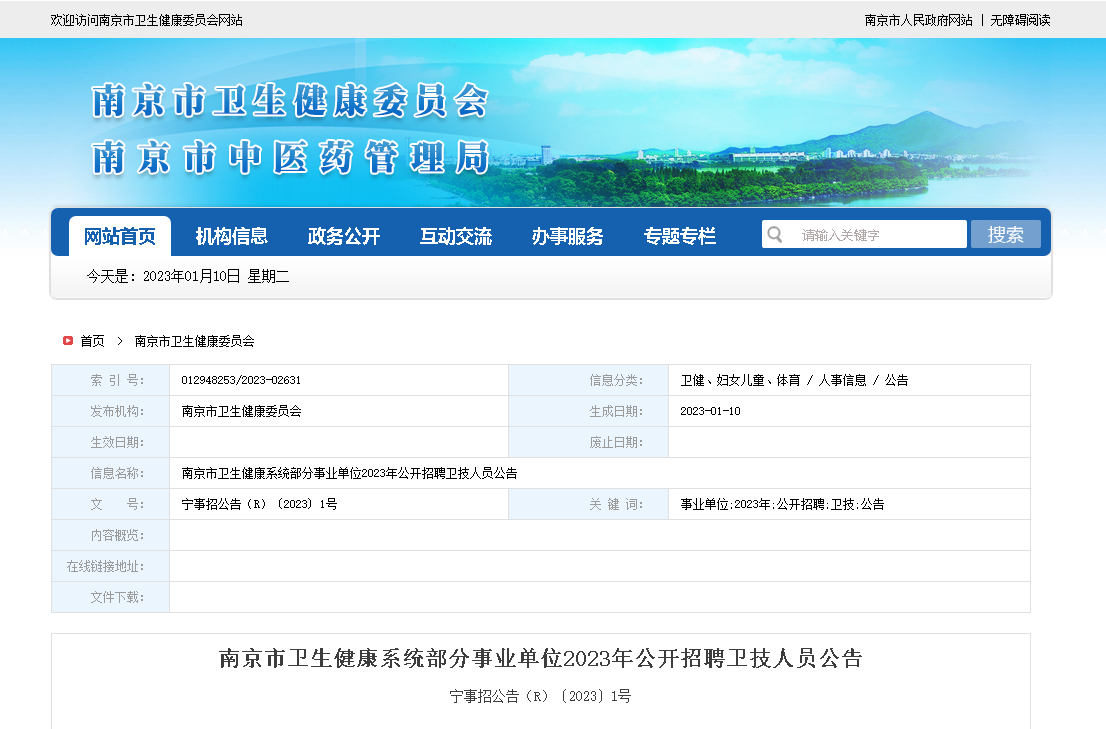Image resolution: width=1106 pixels, height=729 pixels.
Task: Click the 信息名称 announcement title cell
Action: click(349, 473)
